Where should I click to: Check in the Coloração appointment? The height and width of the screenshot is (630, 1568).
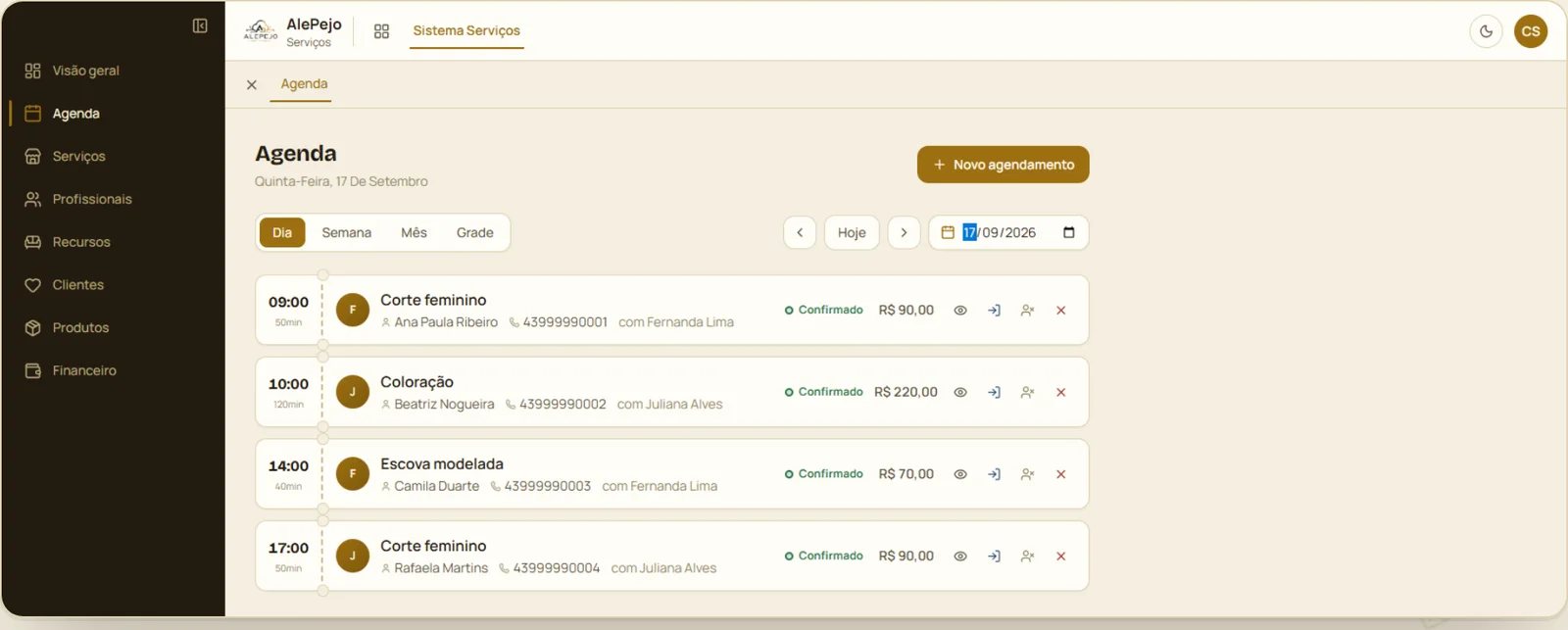click(x=994, y=392)
